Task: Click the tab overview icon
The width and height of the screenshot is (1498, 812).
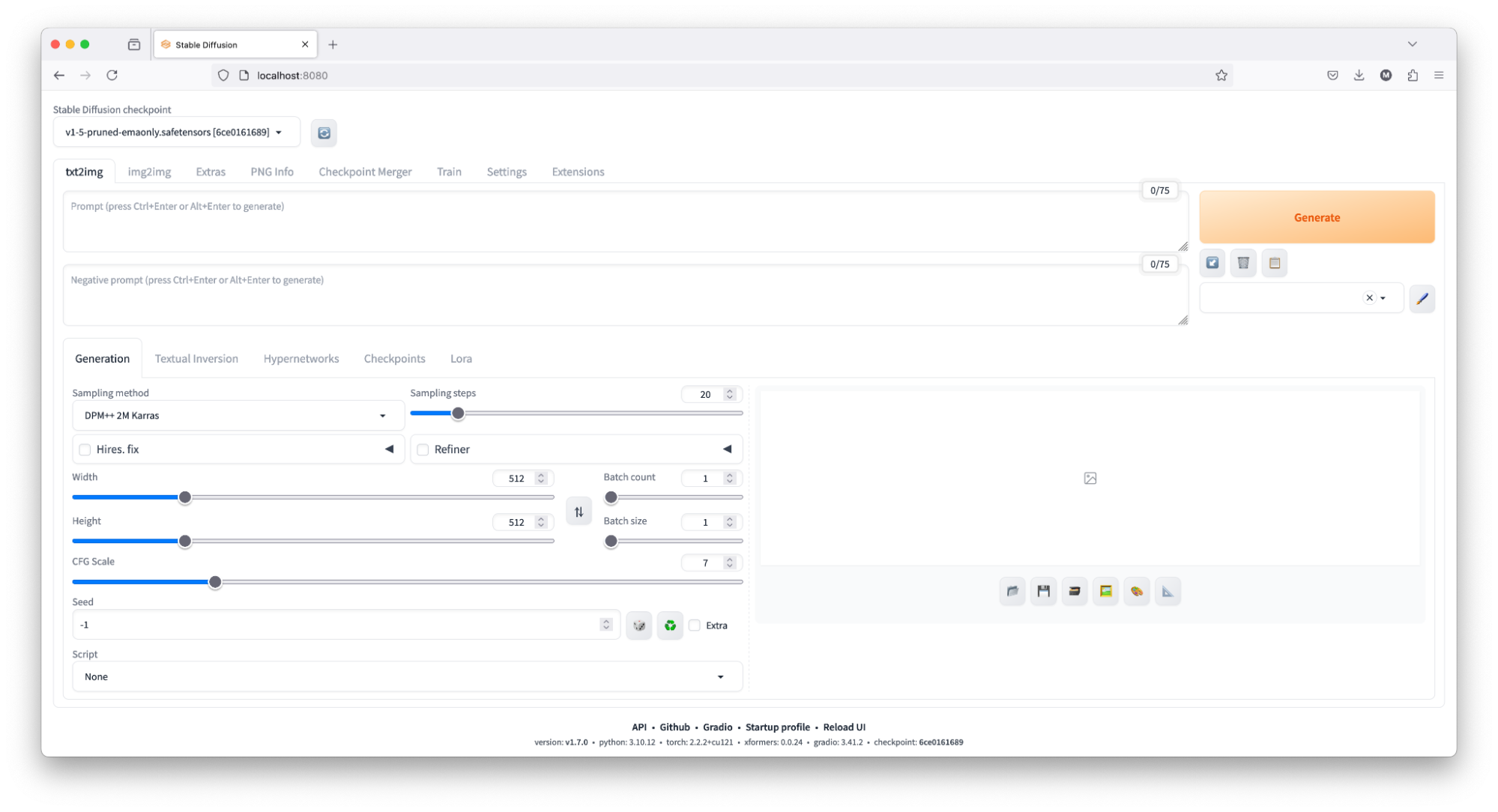Action: [x=134, y=44]
